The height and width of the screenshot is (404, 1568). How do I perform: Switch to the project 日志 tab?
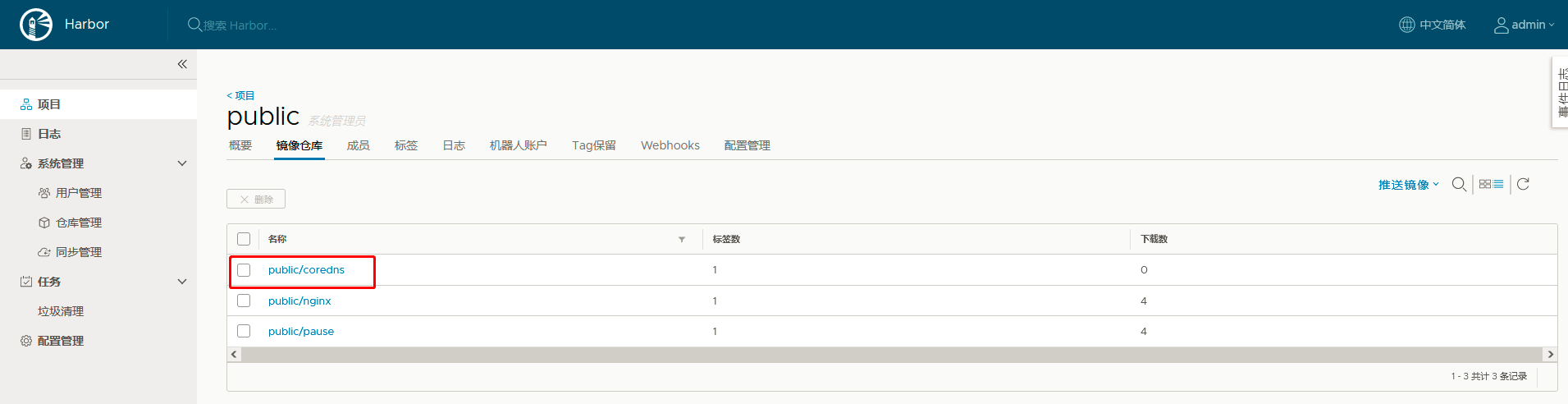pos(454,145)
